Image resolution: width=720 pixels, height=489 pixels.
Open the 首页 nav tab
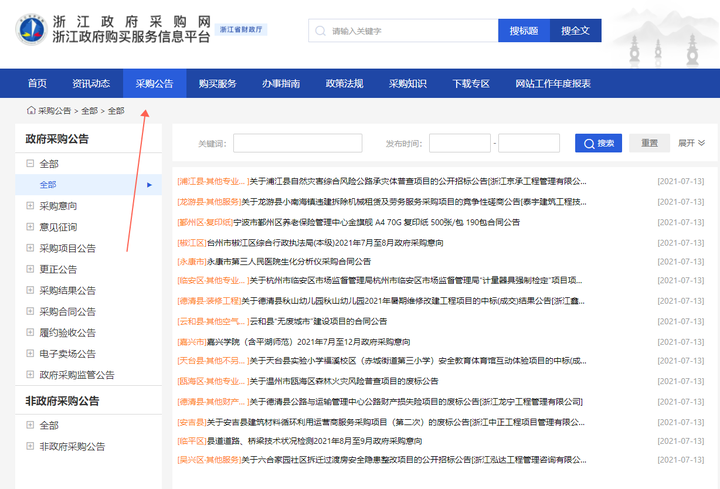click(37, 84)
